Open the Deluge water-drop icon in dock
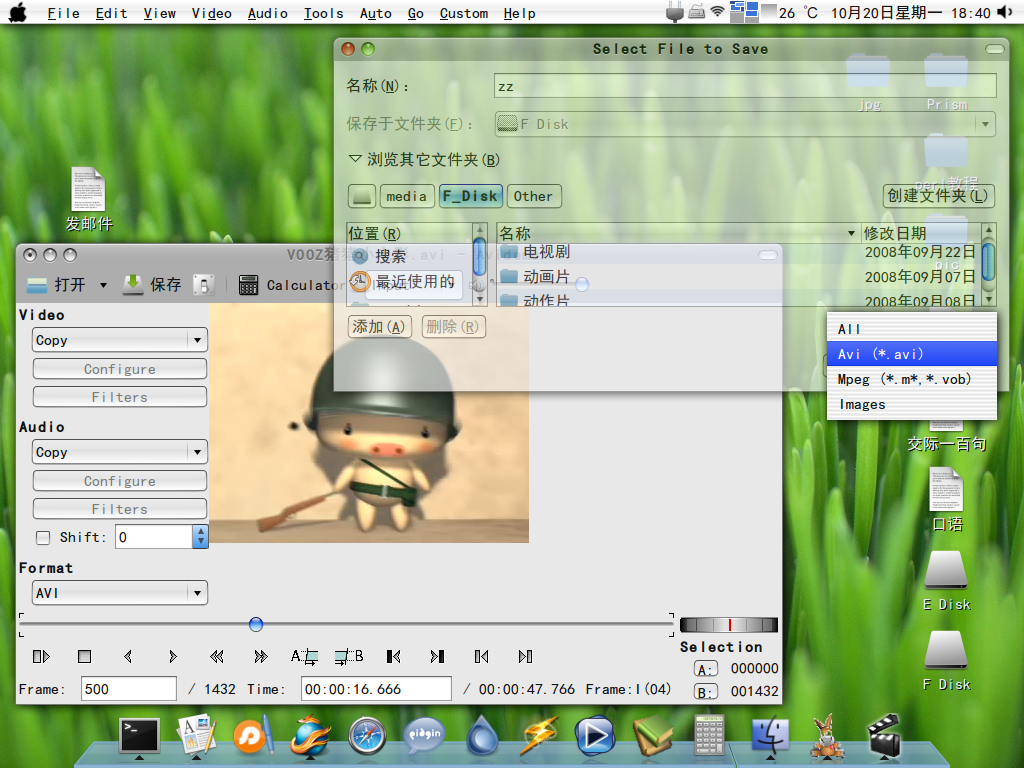This screenshot has height=768, width=1024. 482,736
